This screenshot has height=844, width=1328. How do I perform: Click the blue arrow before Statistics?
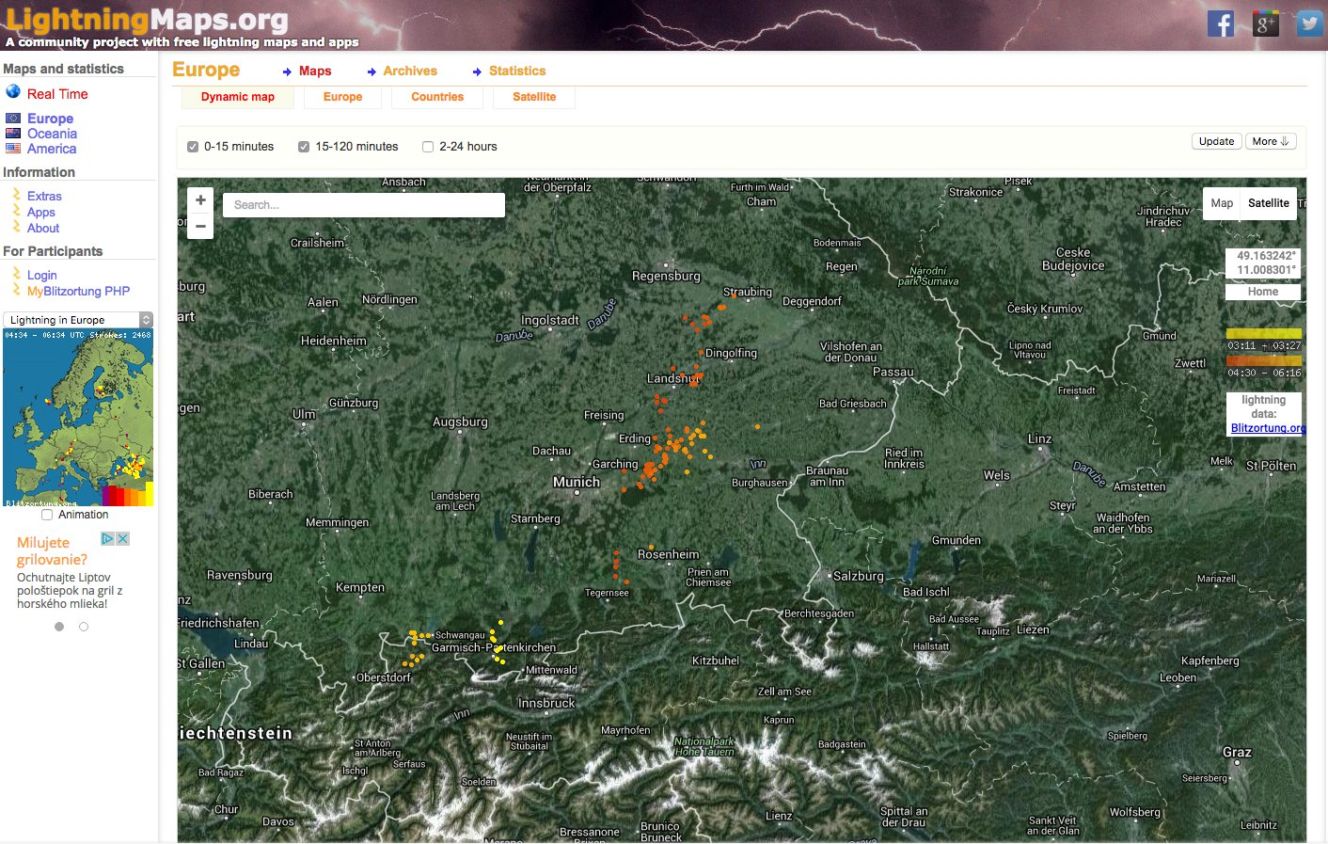tap(477, 72)
